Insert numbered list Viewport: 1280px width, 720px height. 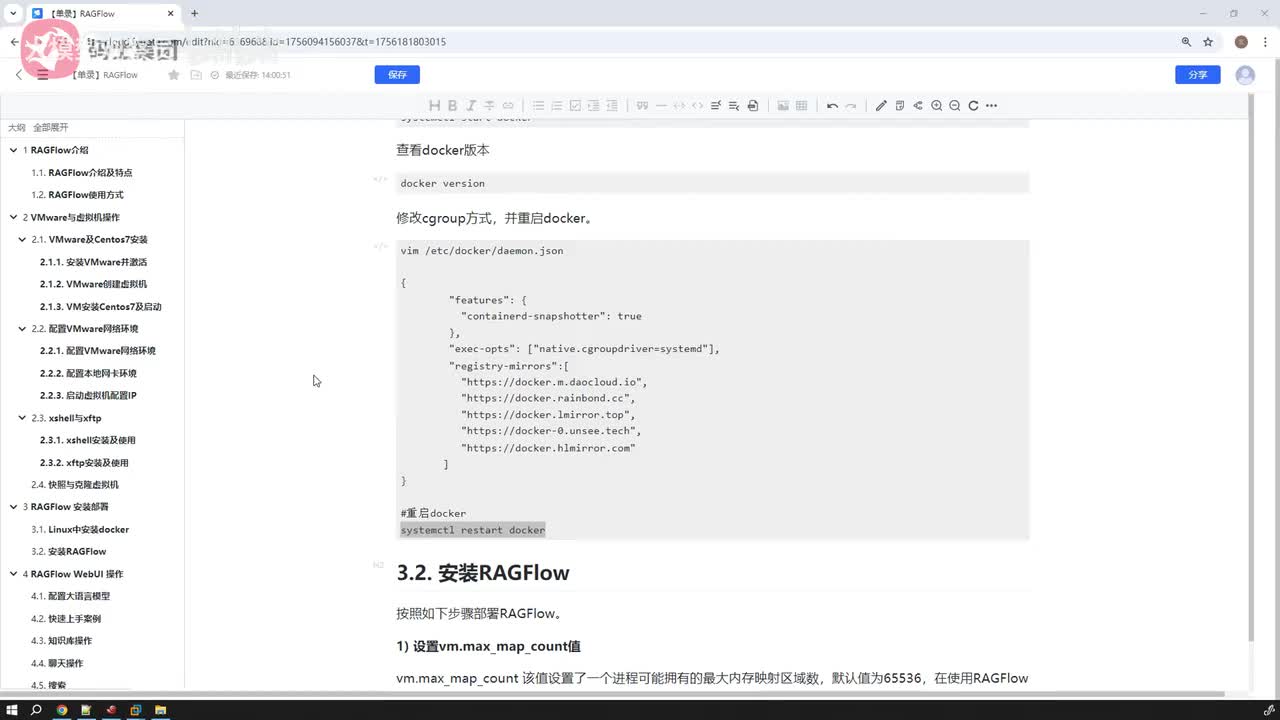[557, 106]
